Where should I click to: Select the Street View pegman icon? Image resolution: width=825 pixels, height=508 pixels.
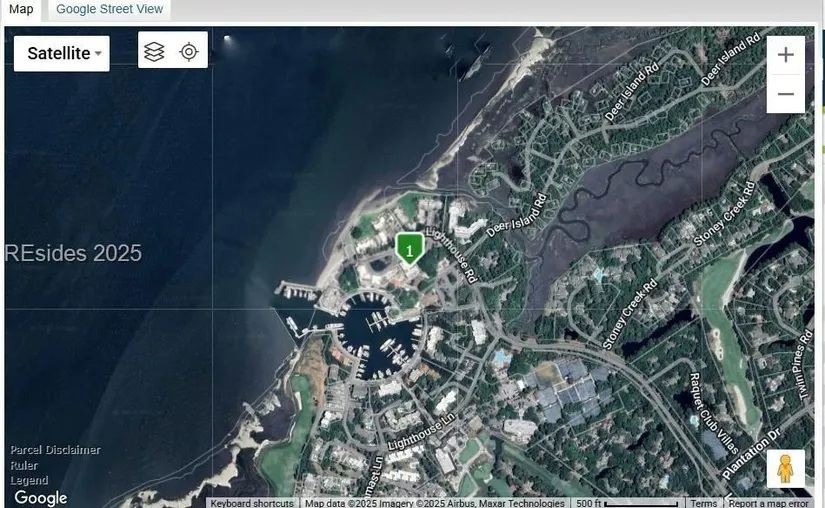[x=785, y=469]
